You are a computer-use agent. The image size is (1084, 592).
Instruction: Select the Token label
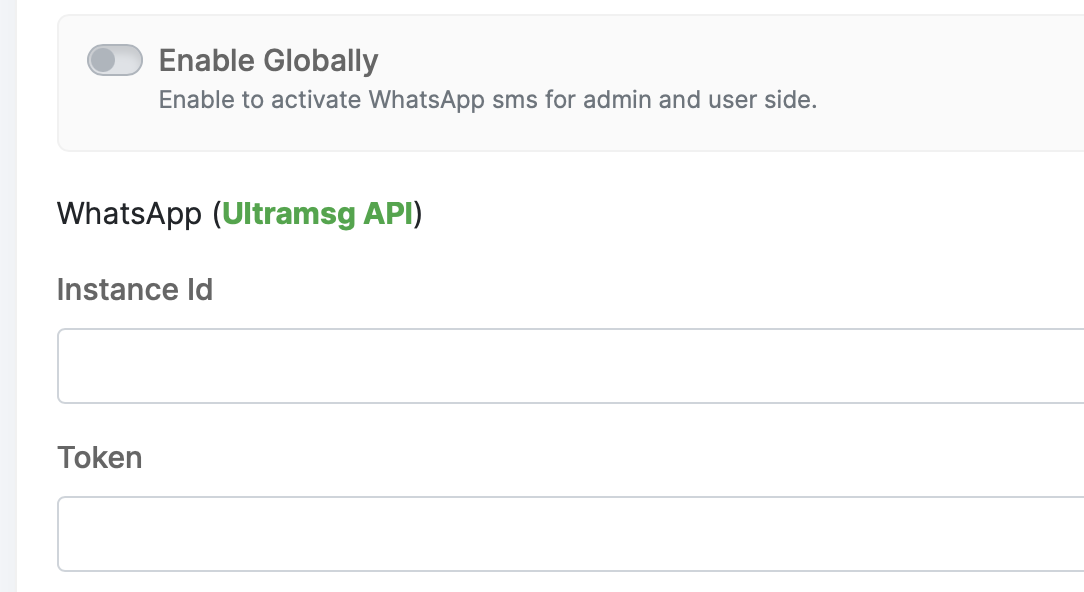click(100, 457)
